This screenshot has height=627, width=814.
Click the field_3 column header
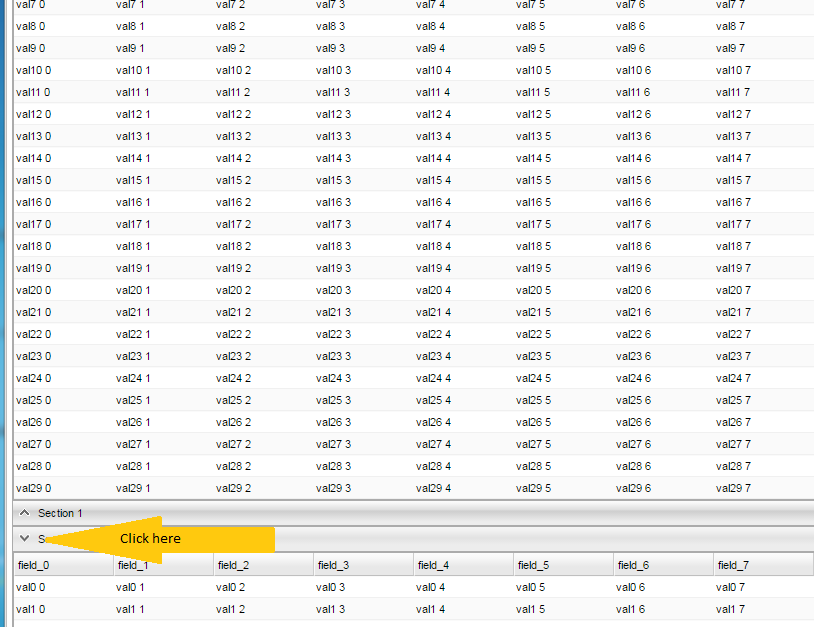pyautogui.click(x=333, y=565)
